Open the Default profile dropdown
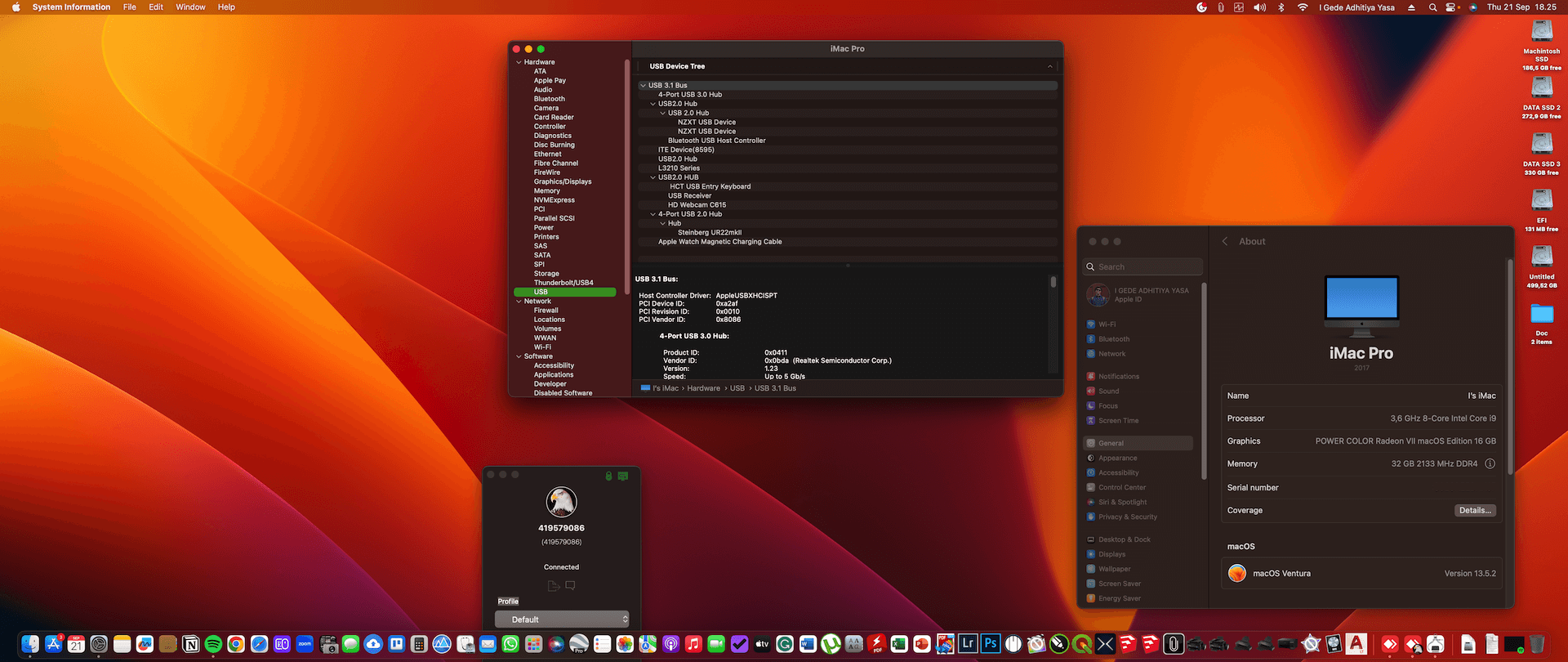This screenshot has height=662, width=1568. tap(562, 620)
